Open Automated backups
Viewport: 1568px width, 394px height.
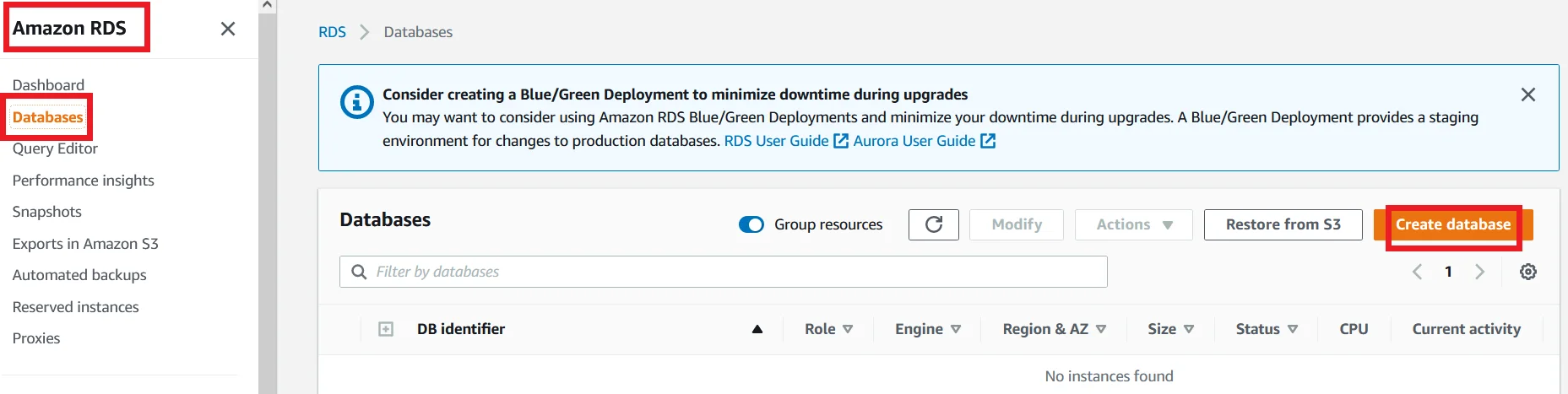pos(79,275)
